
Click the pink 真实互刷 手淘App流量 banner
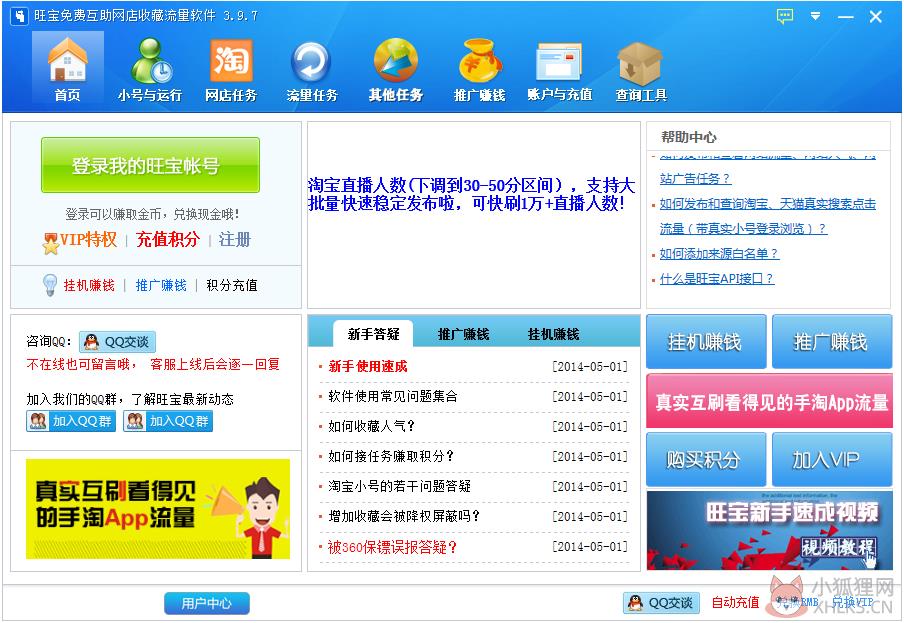(769, 401)
